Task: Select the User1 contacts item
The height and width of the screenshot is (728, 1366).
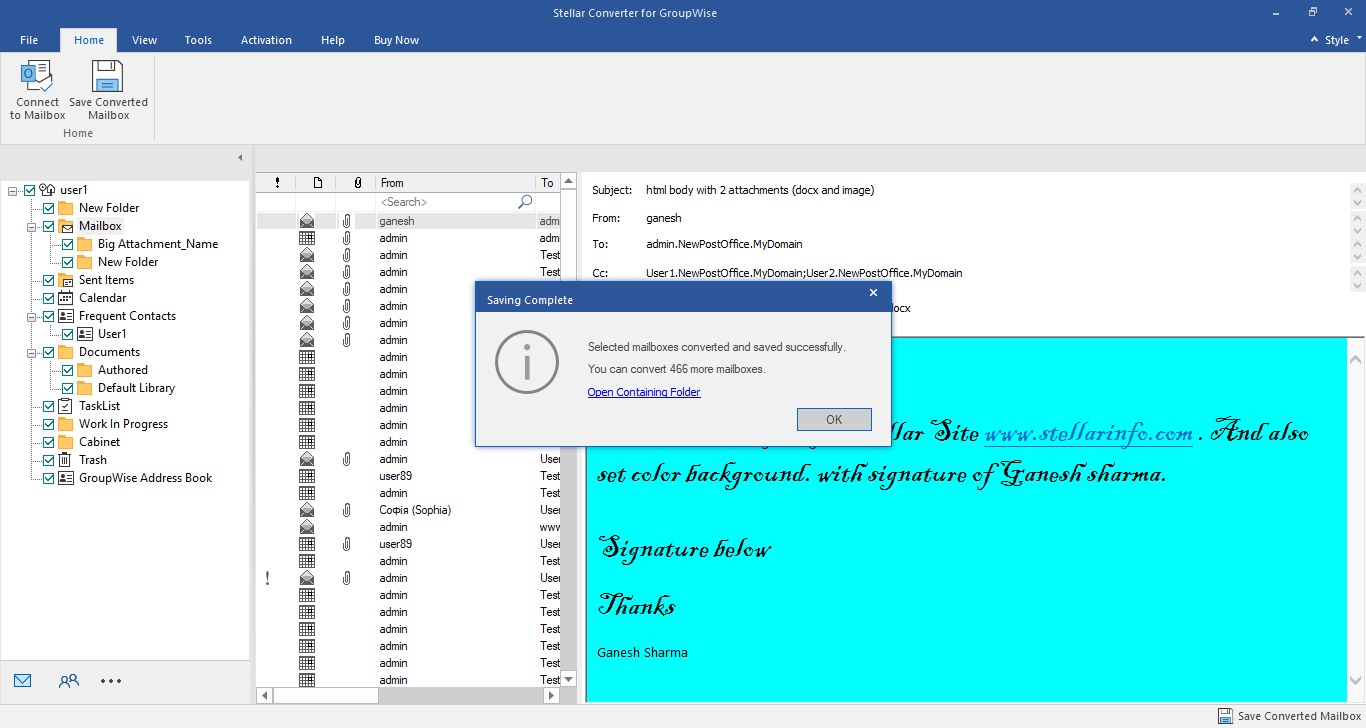Action: (x=112, y=334)
